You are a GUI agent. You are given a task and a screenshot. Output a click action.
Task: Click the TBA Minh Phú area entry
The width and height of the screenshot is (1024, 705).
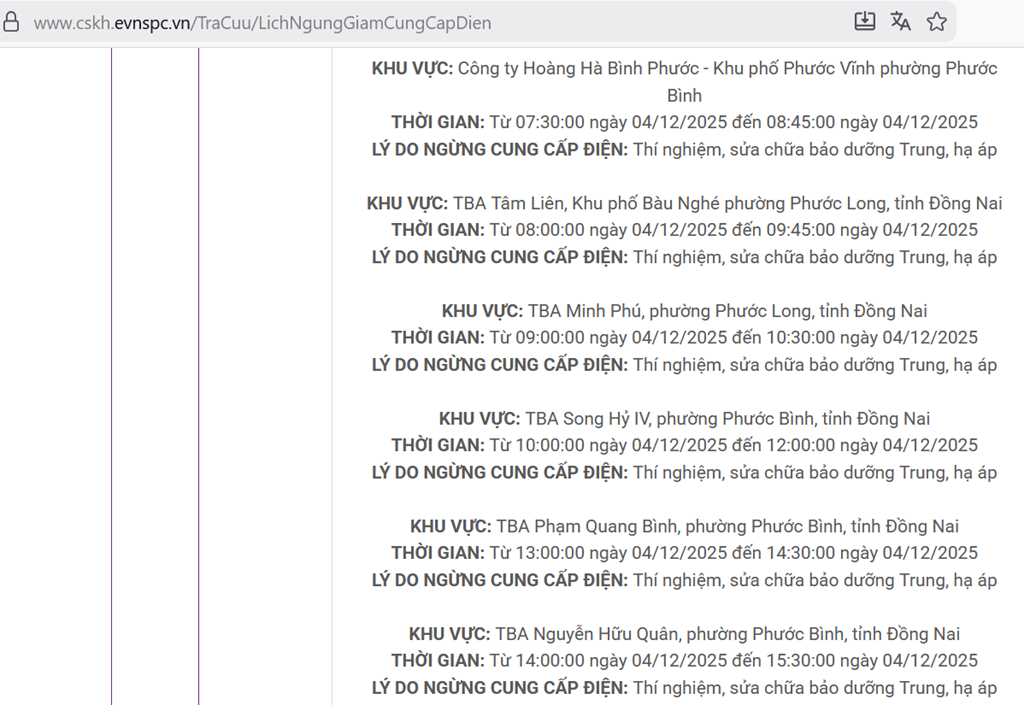[684, 311]
